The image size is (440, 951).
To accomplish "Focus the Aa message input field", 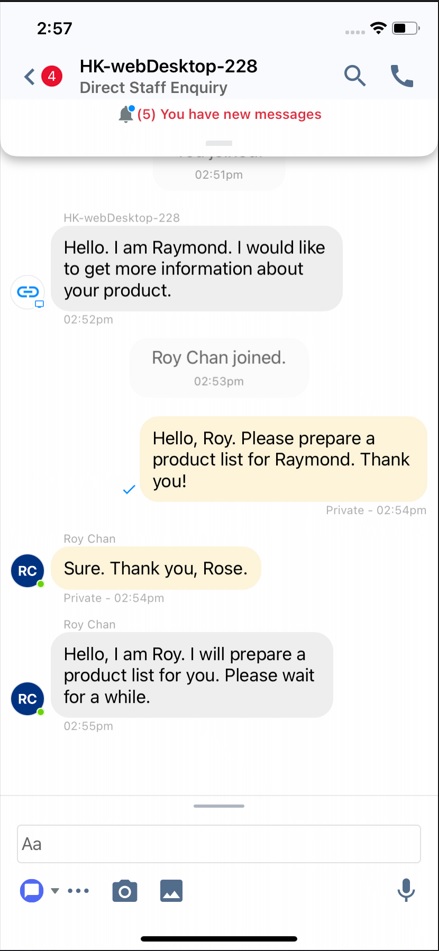I will click(x=219, y=844).
